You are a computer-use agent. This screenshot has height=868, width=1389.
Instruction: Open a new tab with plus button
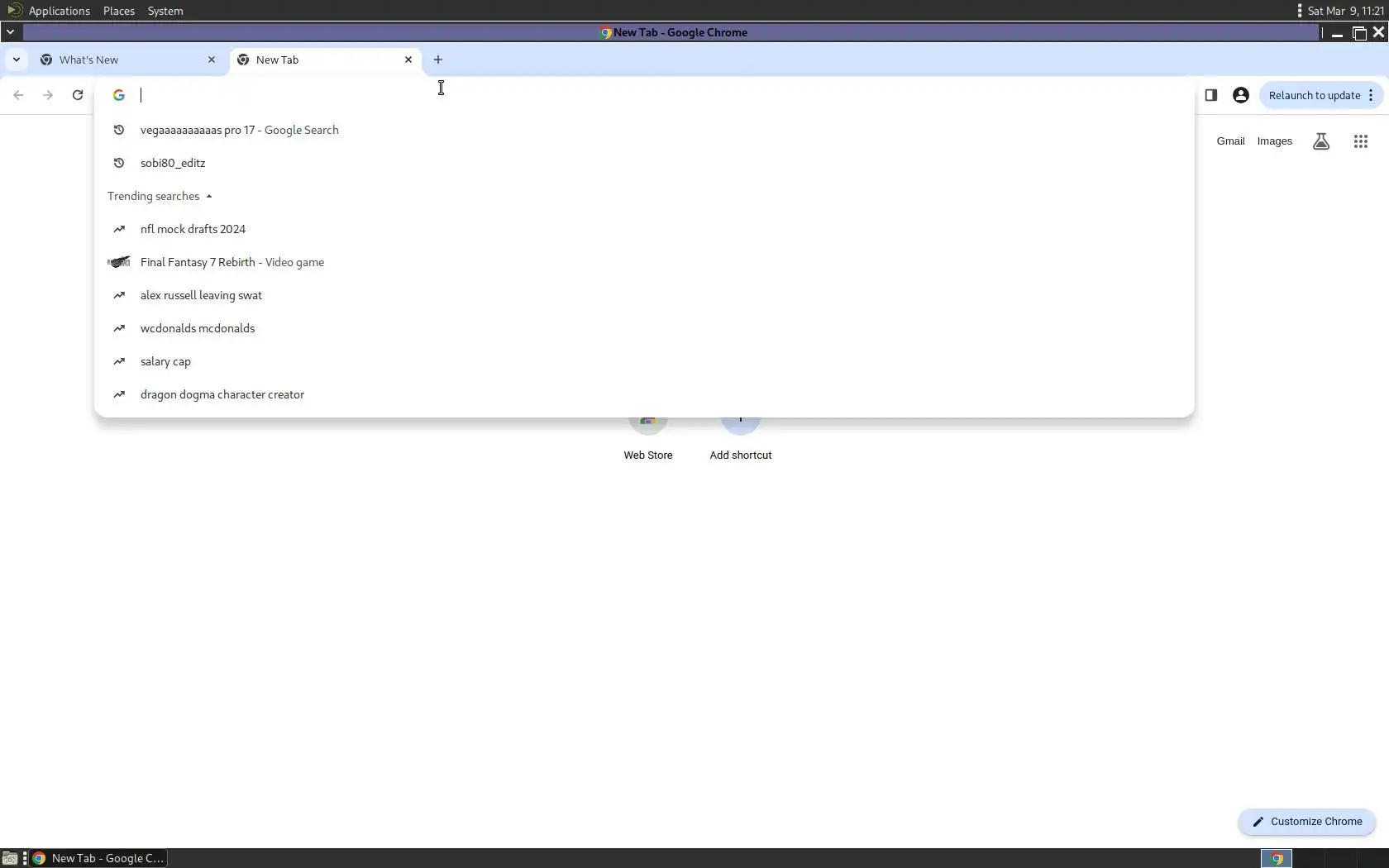pyautogui.click(x=438, y=60)
